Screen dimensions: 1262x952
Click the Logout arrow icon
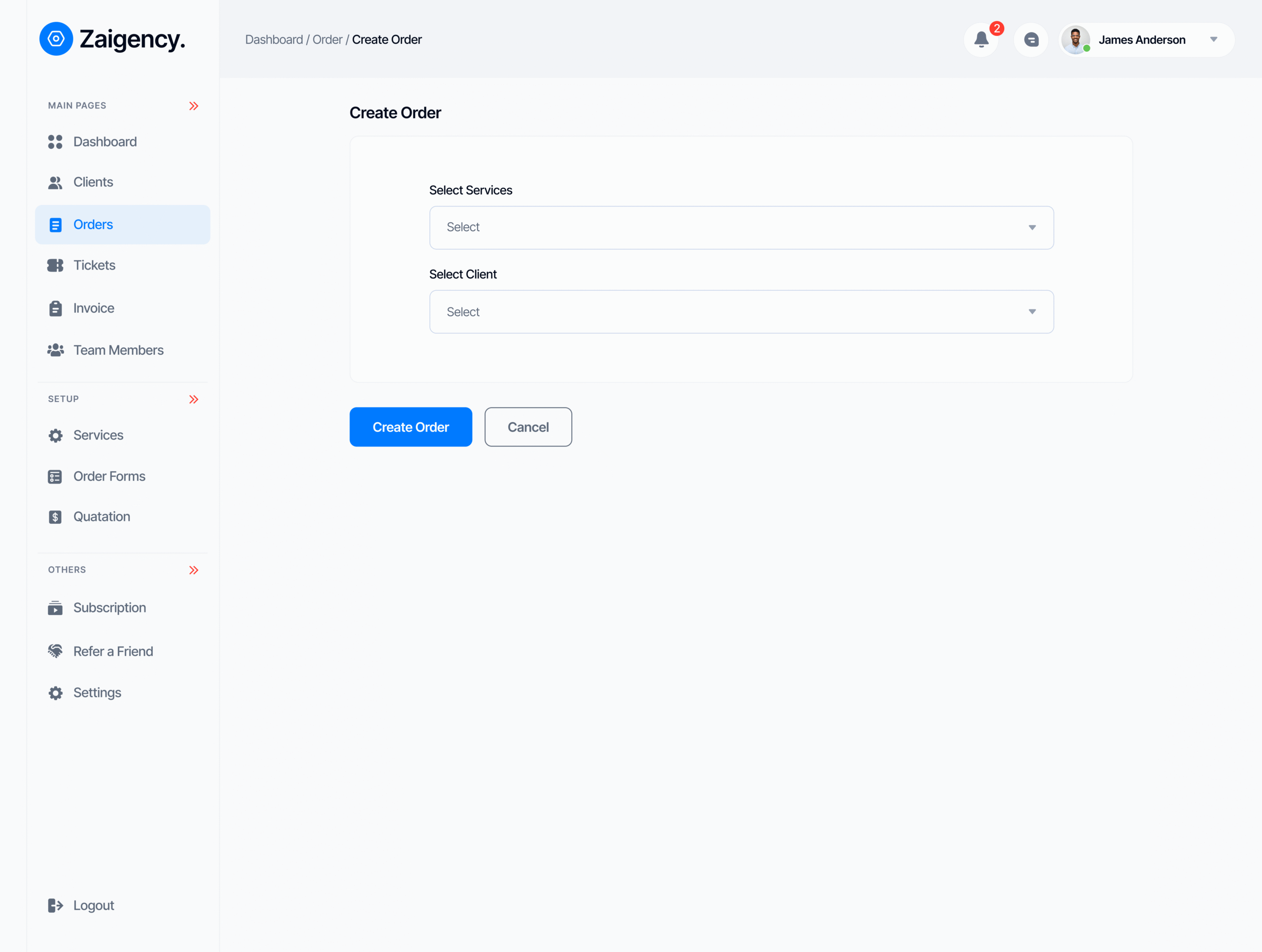[55, 905]
